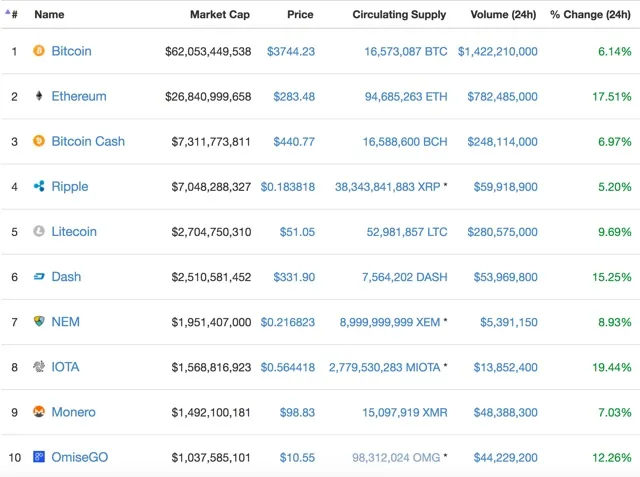Click supply 52,981,857 LTC
Screen dimensions: 640x477
tap(407, 232)
